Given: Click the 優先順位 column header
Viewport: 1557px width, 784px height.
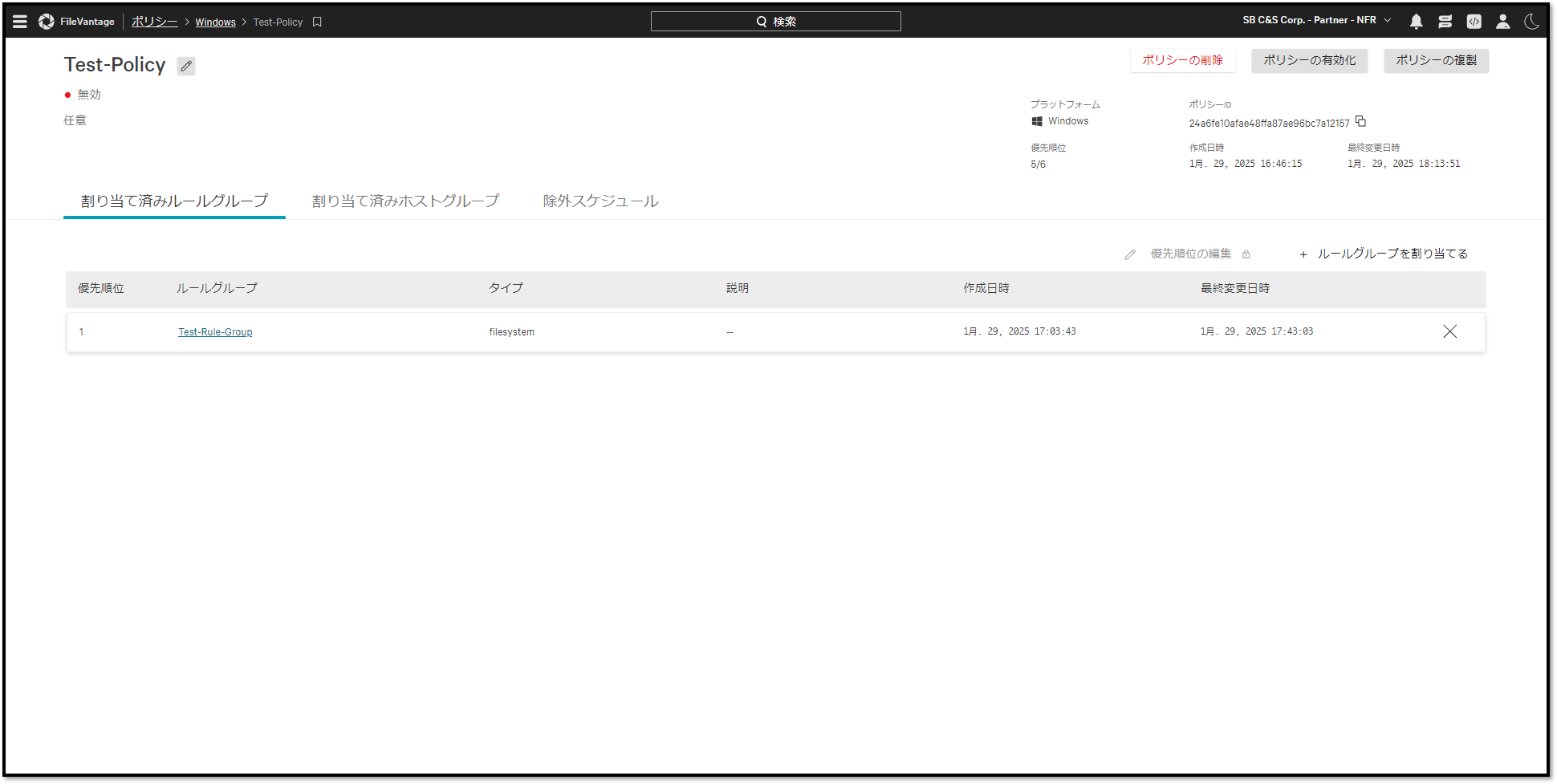Looking at the screenshot, I should point(101,288).
